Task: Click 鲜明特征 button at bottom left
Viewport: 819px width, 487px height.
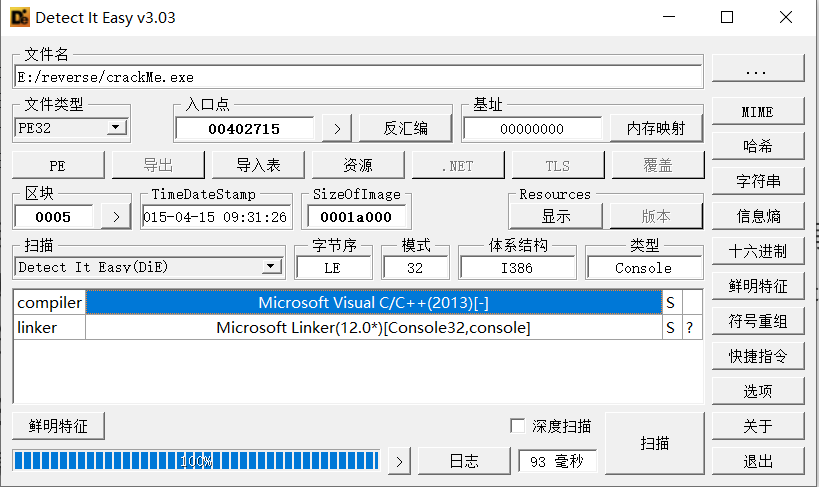Action: (58, 426)
